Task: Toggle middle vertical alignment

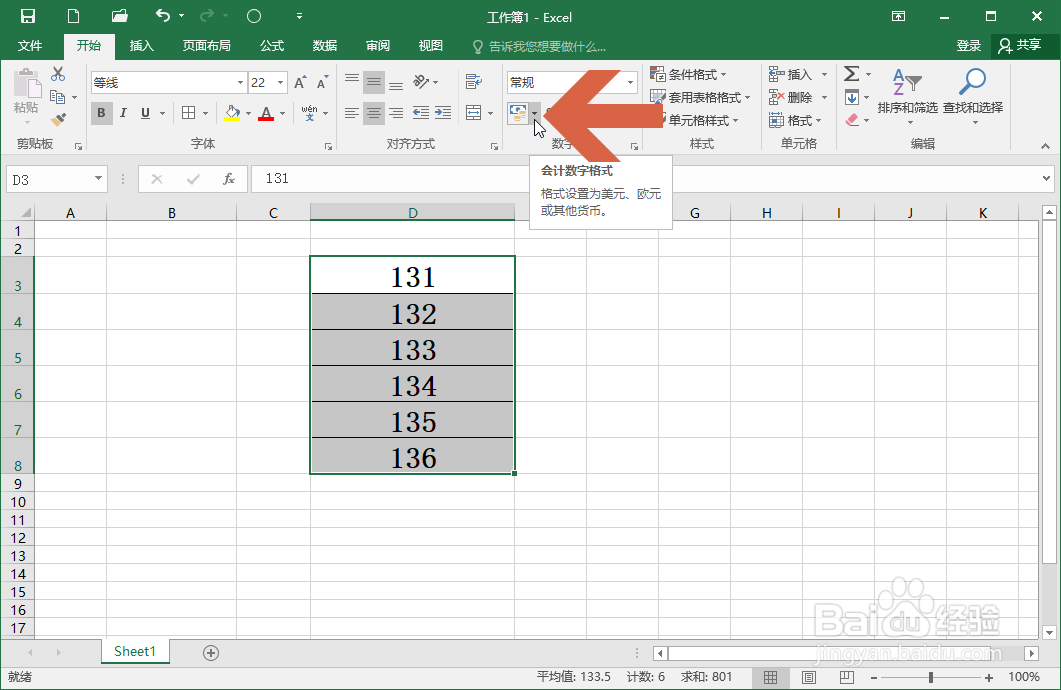Action: (374, 83)
